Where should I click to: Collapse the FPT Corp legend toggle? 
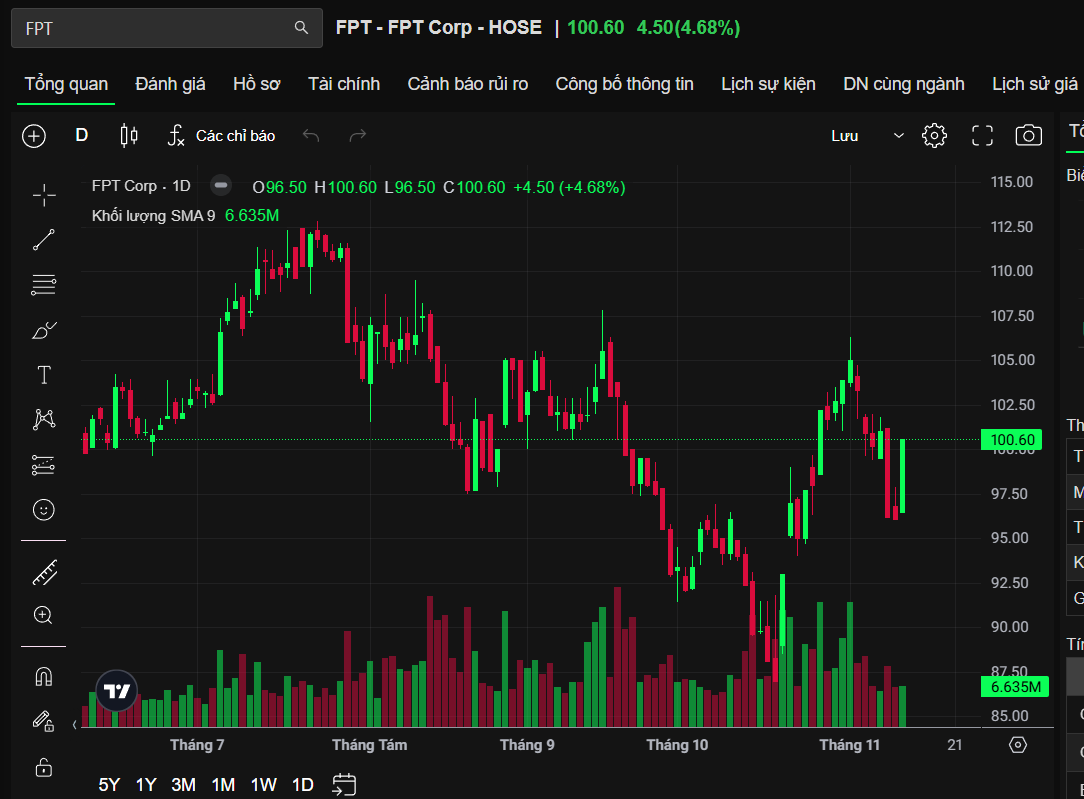(x=221, y=186)
